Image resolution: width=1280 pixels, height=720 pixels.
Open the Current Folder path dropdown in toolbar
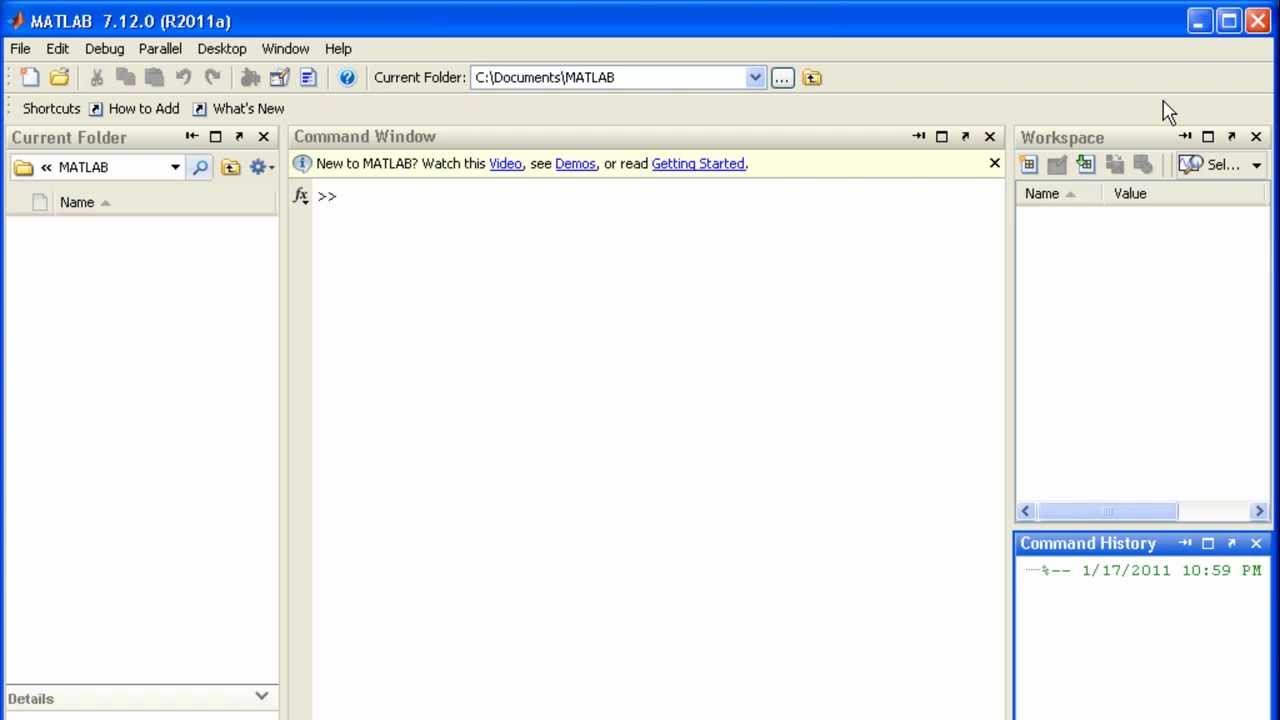point(755,77)
